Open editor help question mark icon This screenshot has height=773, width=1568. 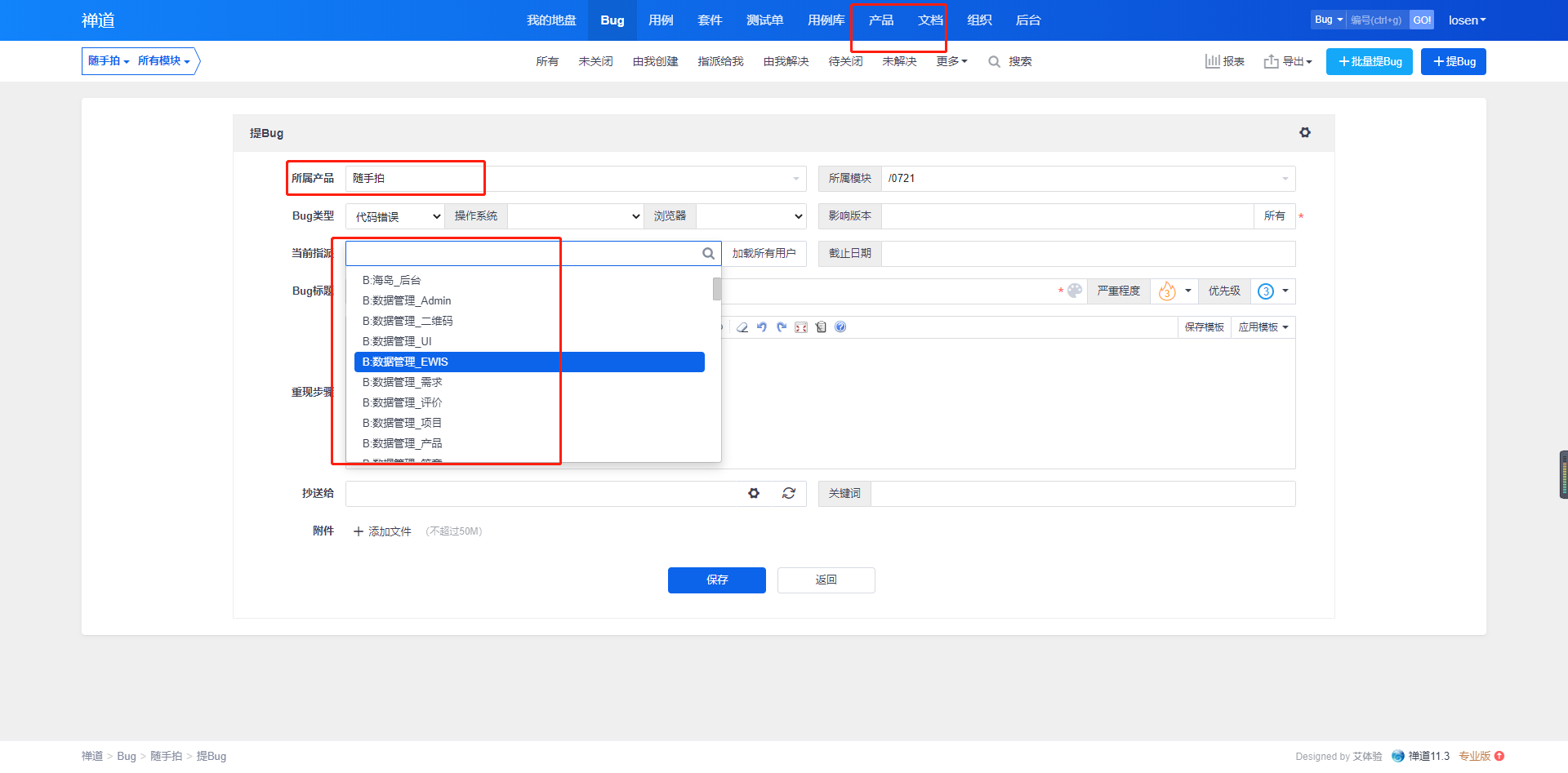(x=840, y=327)
